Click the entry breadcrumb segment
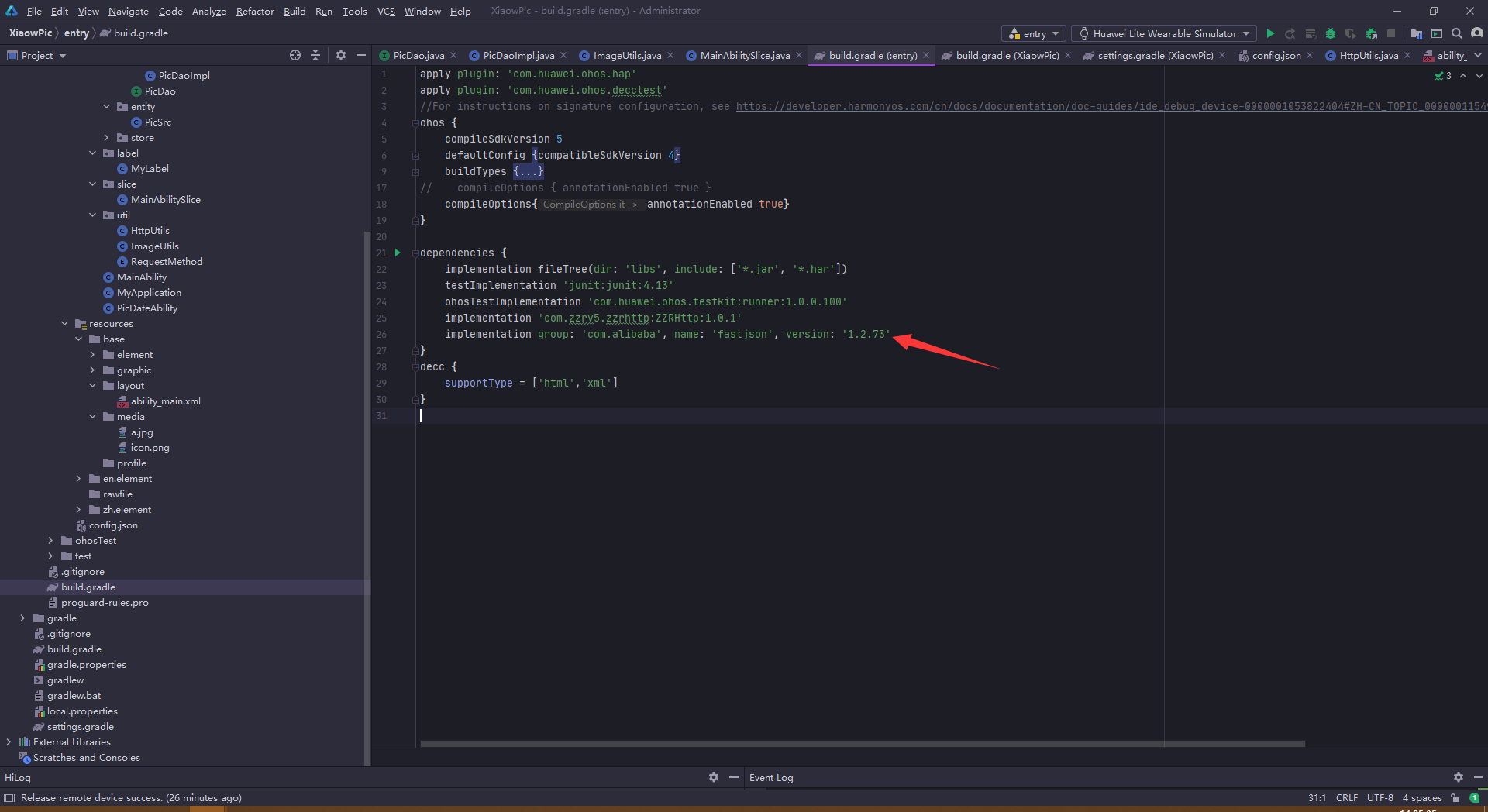 (x=76, y=33)
